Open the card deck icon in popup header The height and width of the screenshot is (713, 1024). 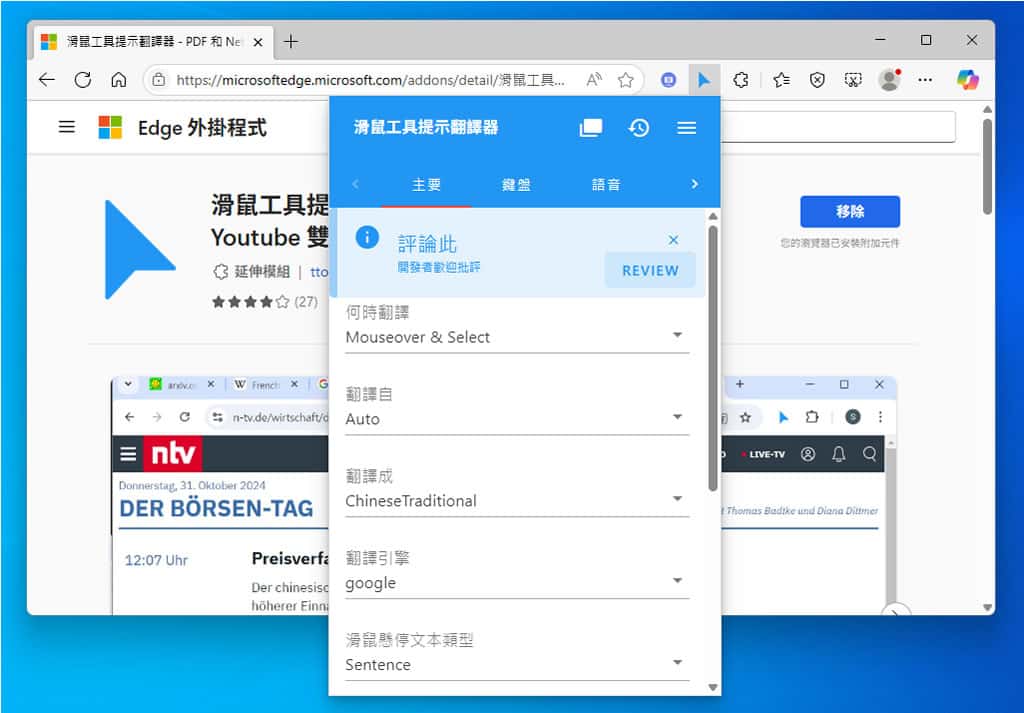click(591, 127)
